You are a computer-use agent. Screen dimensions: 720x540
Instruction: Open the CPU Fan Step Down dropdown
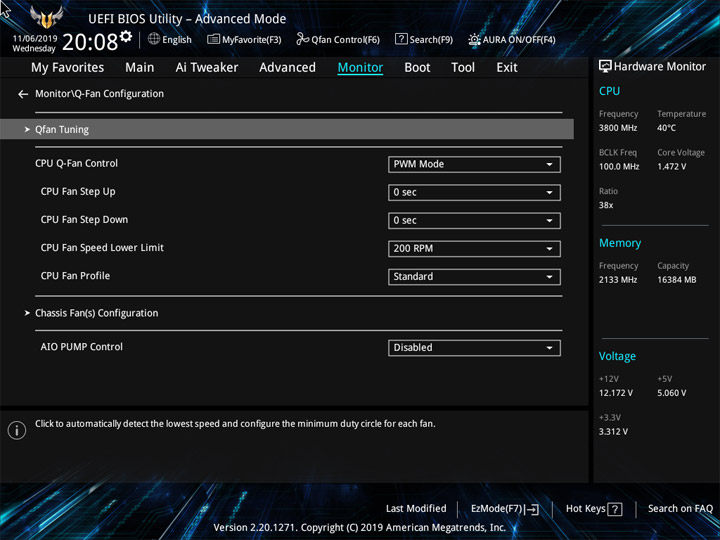coord(474,220)
